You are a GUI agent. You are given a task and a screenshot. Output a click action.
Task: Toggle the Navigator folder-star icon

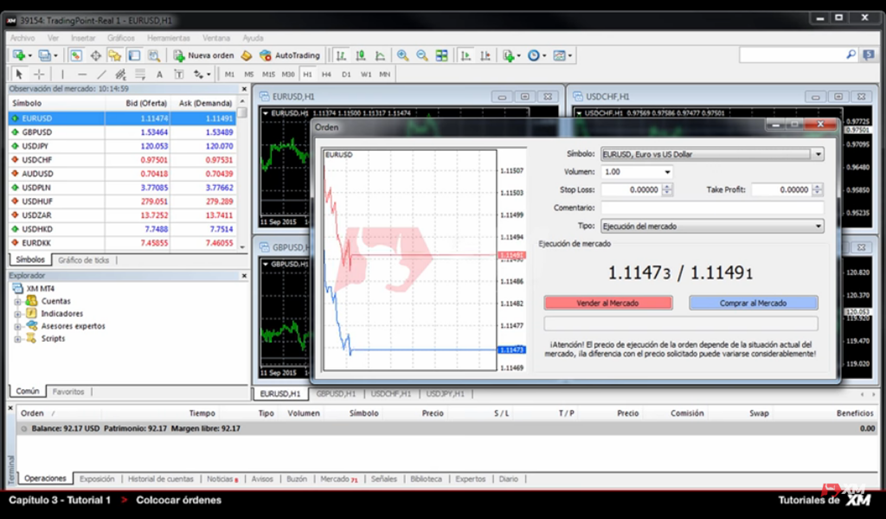click(x=115, y=55)
